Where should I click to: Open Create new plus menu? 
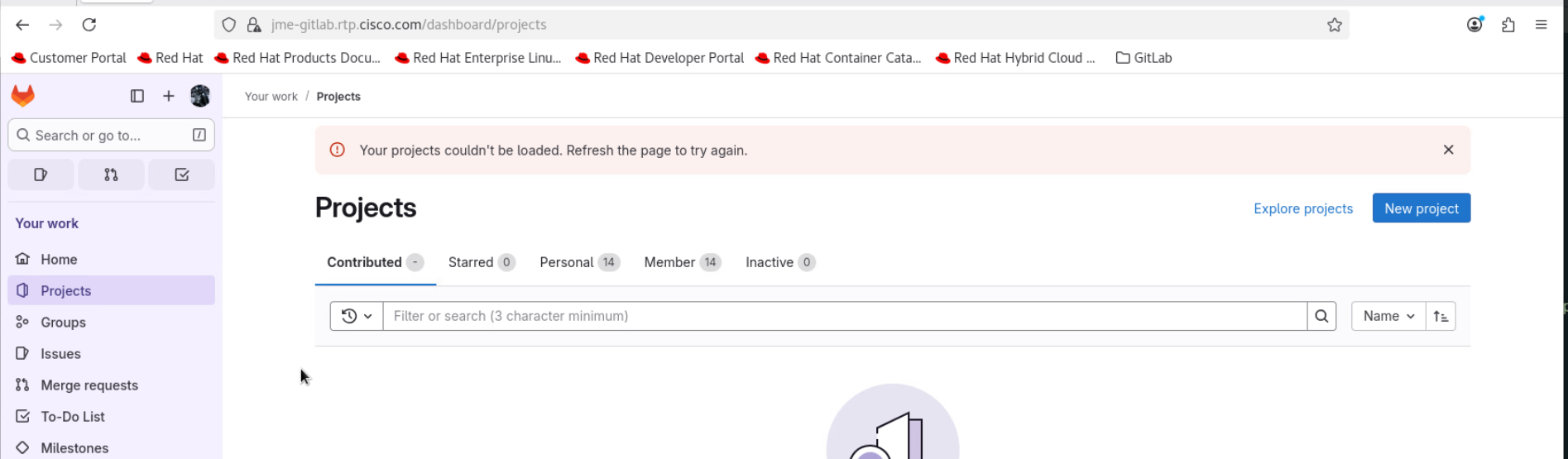[x=169, y=96]
